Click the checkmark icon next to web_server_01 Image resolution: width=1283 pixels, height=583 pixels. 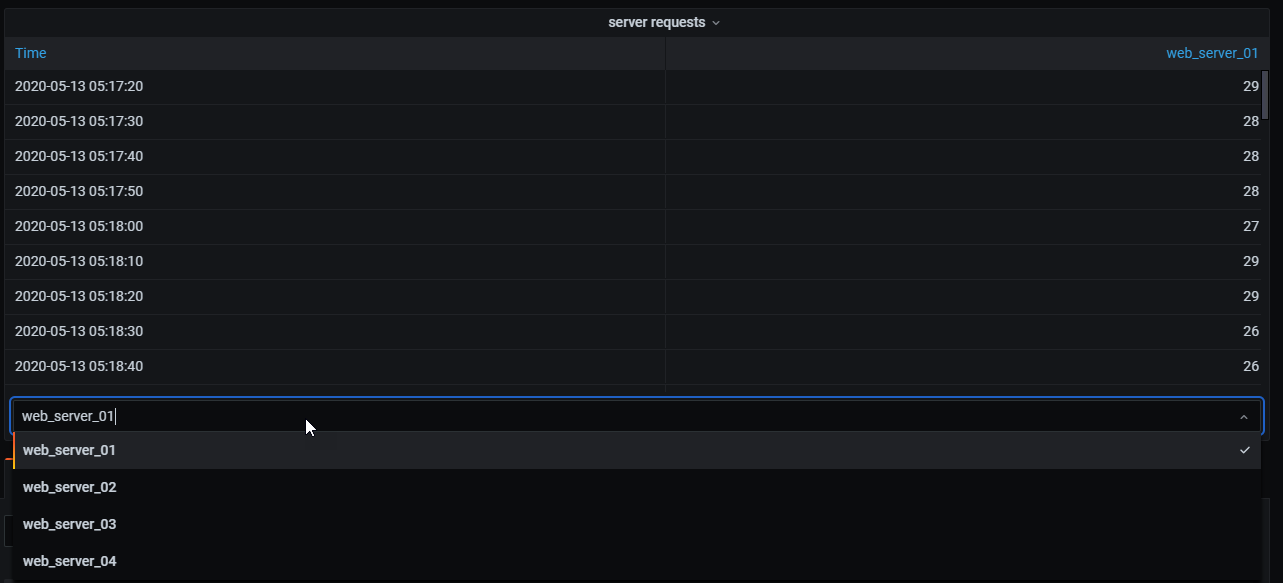click(1244, 450)
